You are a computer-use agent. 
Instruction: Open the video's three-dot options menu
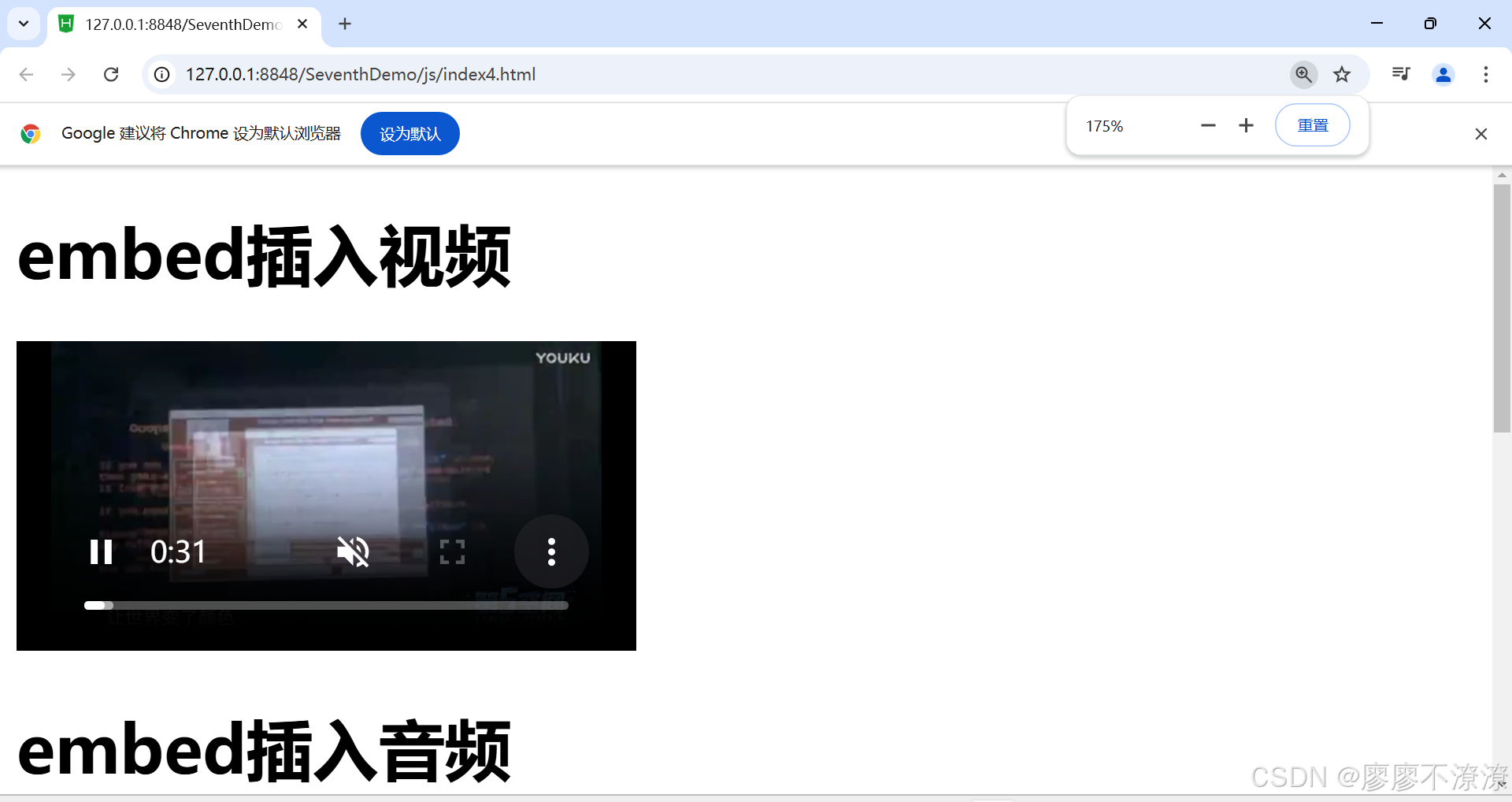(x=551, y=551)
